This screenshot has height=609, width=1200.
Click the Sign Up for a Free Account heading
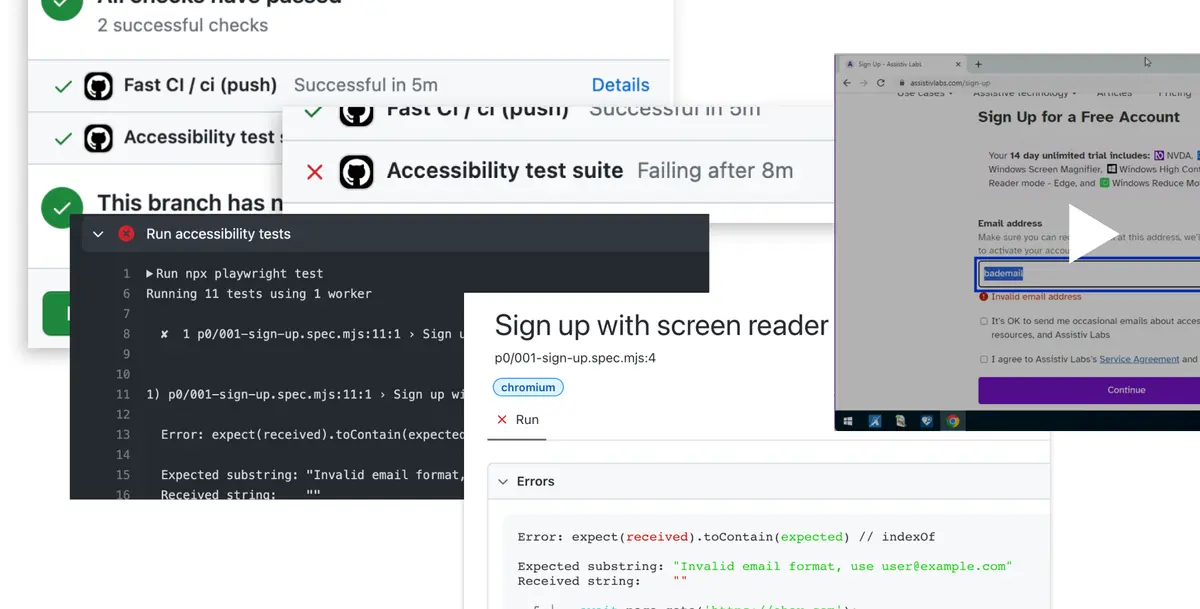tap(1079, 117)
